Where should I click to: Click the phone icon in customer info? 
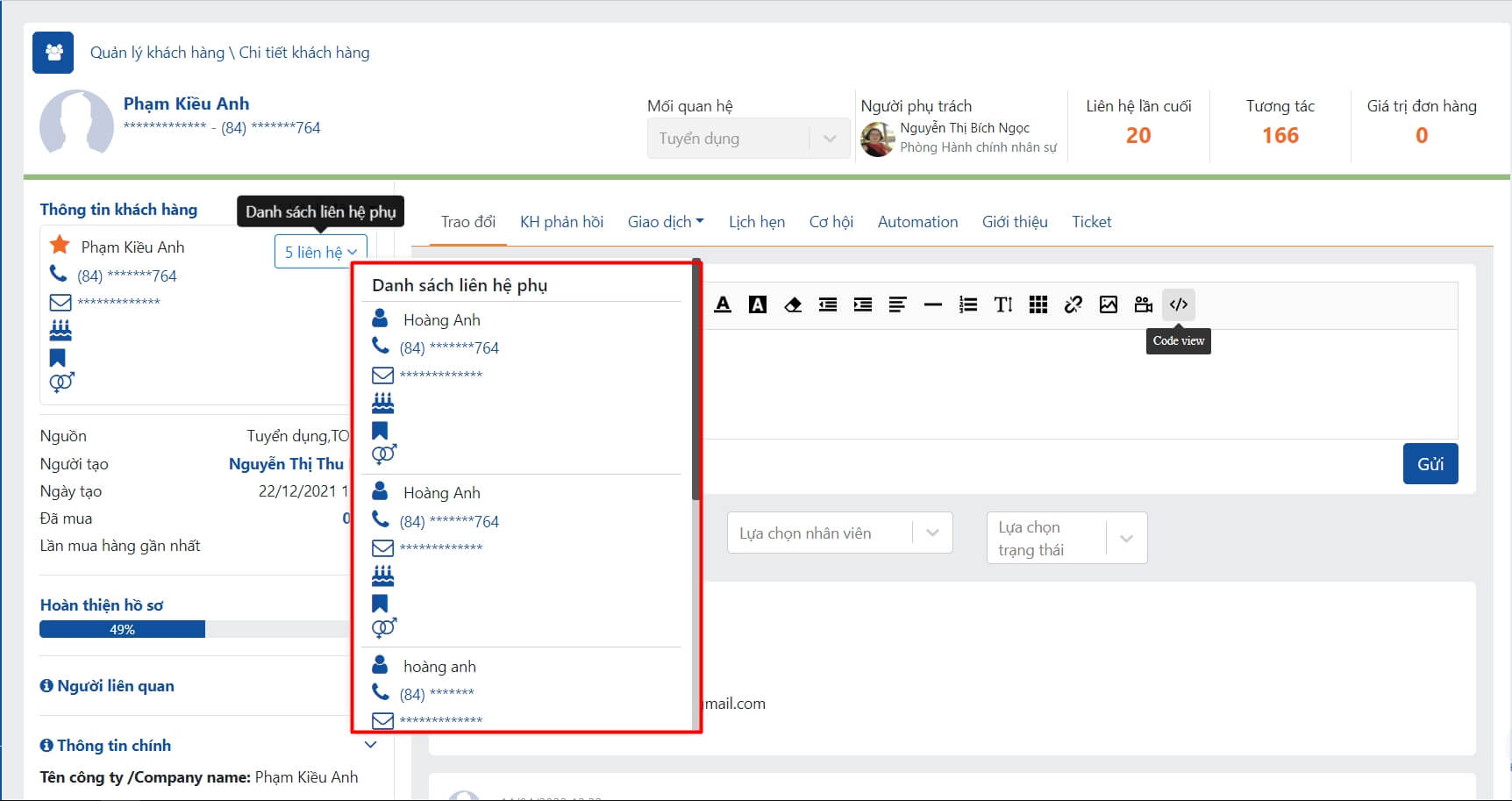[58, 274]
